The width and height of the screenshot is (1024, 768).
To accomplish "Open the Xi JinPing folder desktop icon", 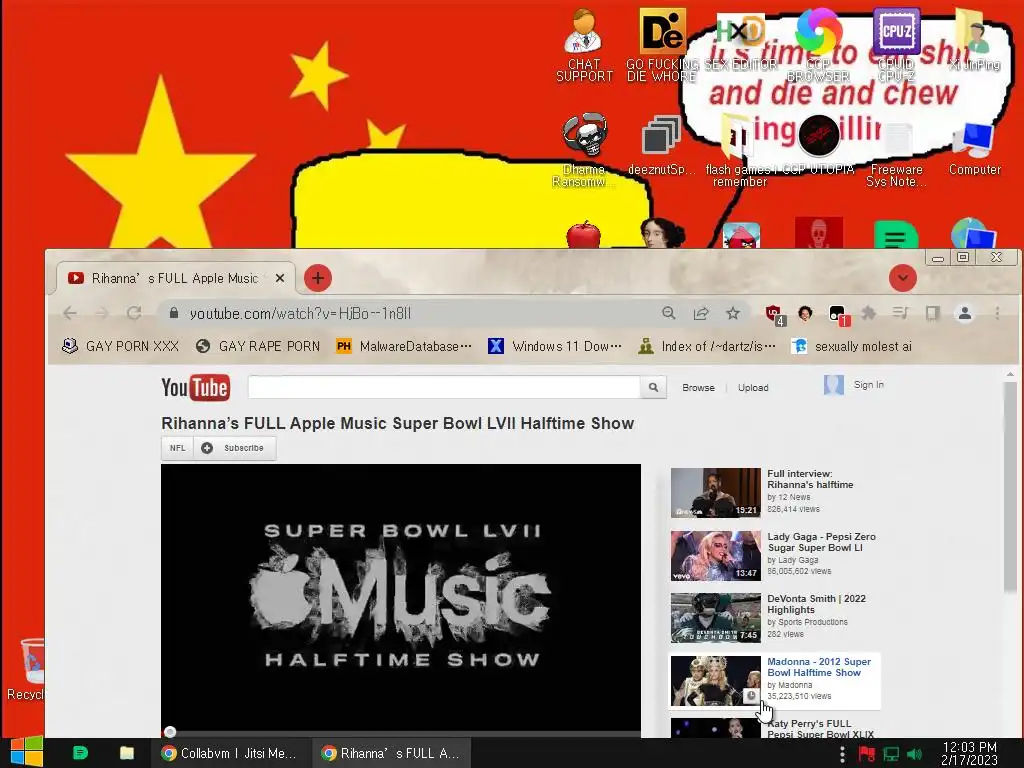I will point(974,40).
